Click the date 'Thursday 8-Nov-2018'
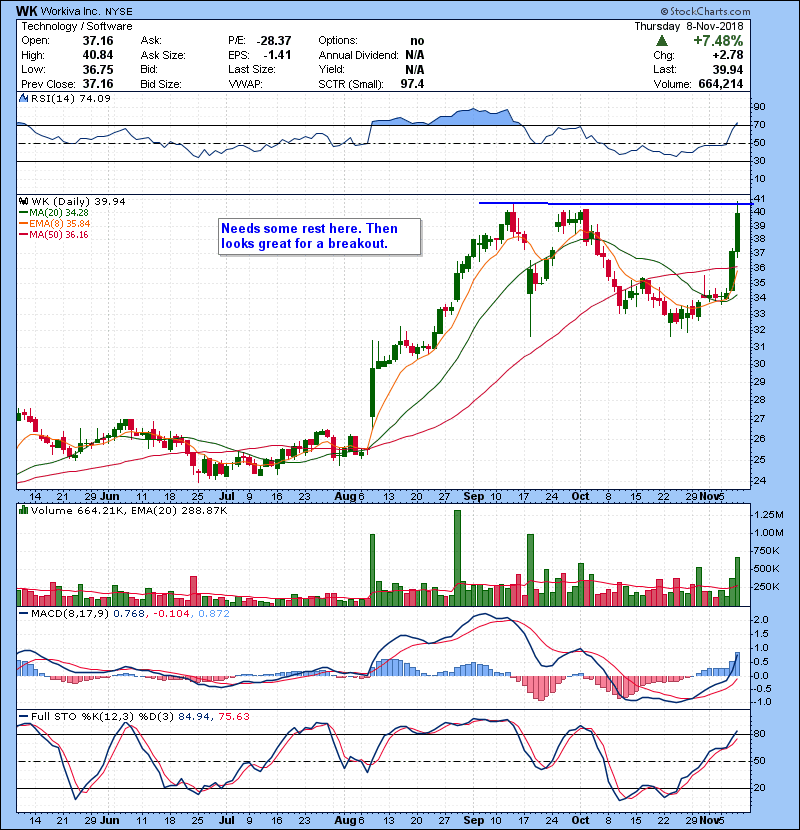Viewport: 800px width, 830px height. 689,26
